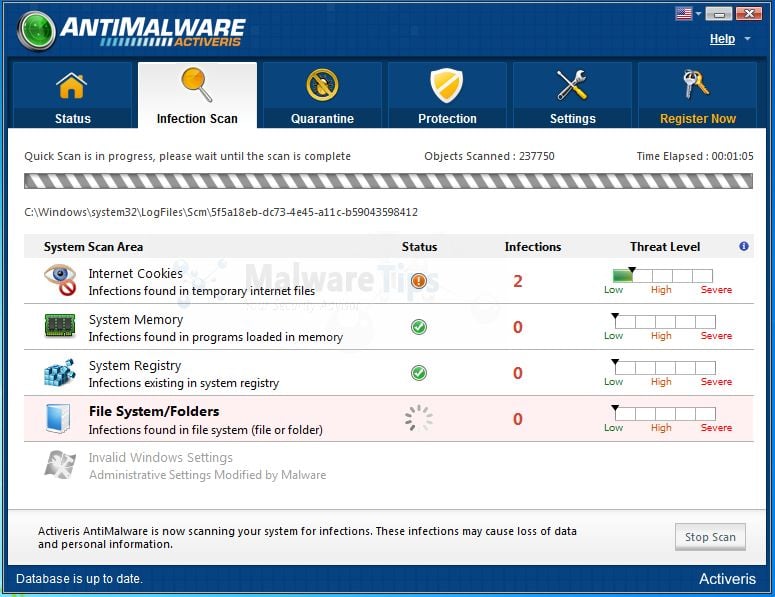Open the US flag language selector
775x597 pixels.
684,13
